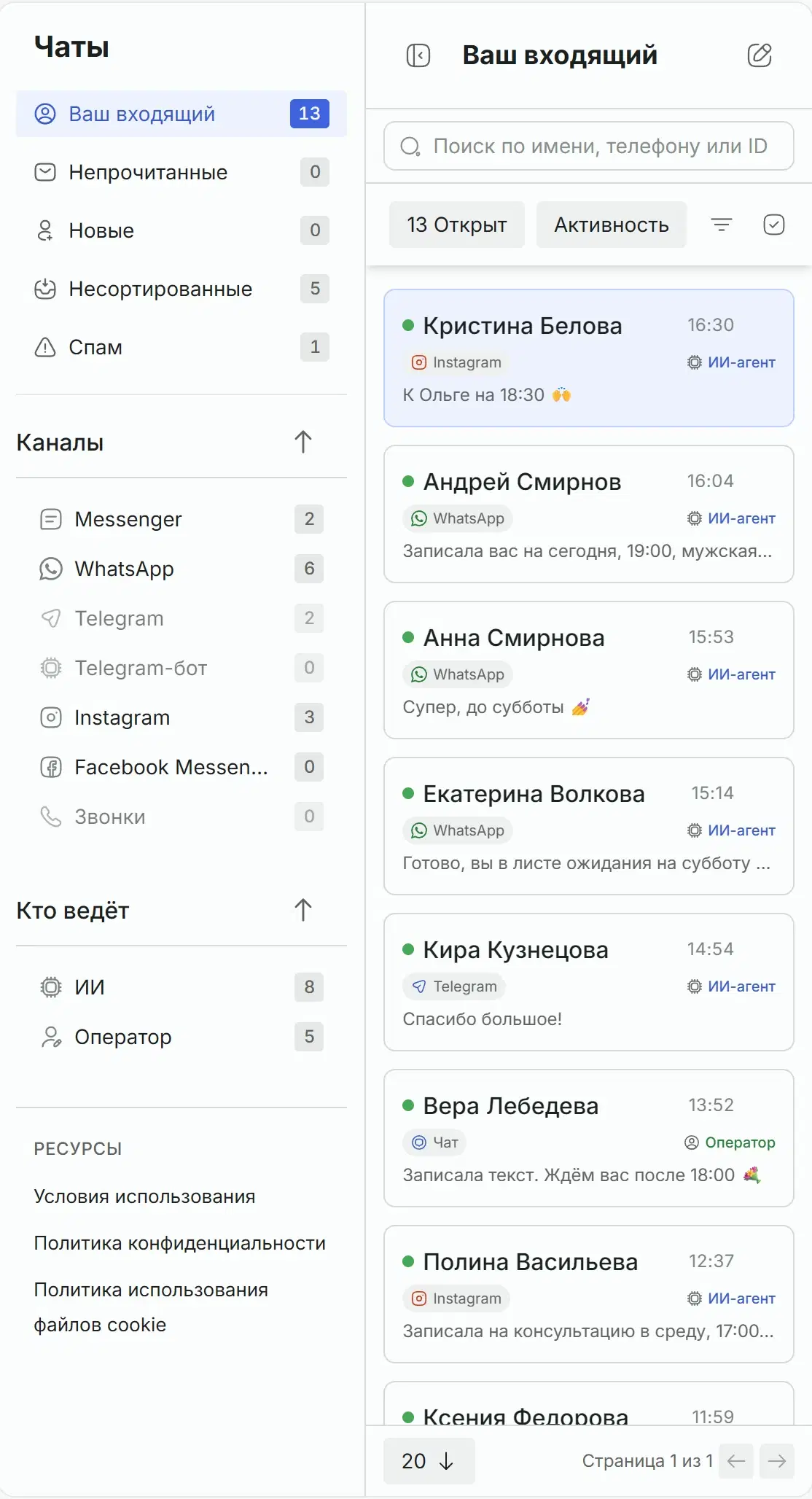The image size is (812, 1499).
Task: Click the ИИ chip icon under Кто ведёт
Action: (51, 987)
